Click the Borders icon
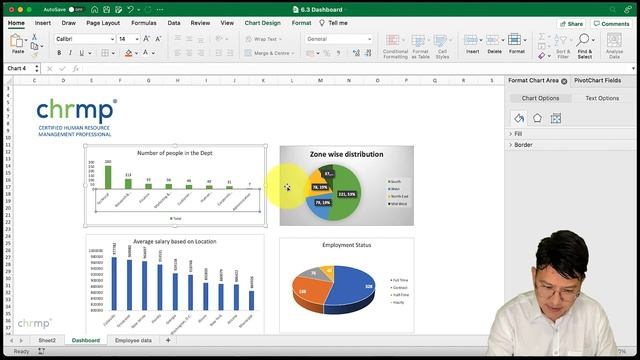Viewport: 640px width, 360px height. pyautogui.click(x=105, y=53)
